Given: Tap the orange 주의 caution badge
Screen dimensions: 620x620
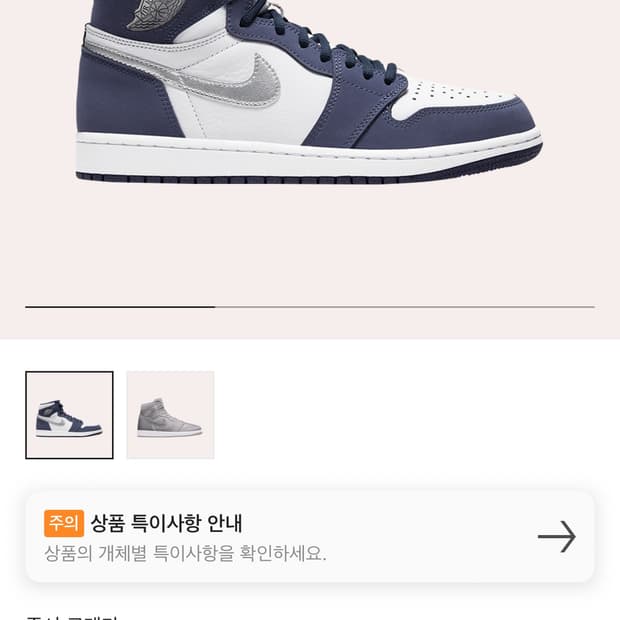Looking at the screenshot, I should coord(64,523).
